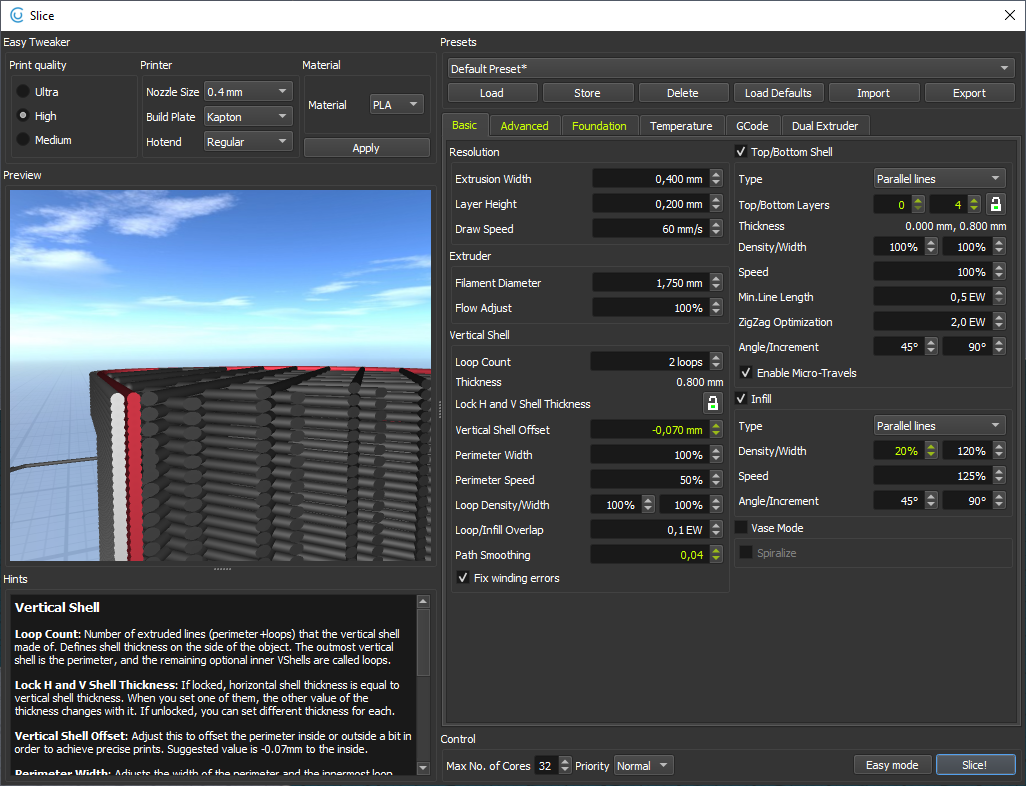Screen dimensions: 1026x786
Task: Open the Build Plate dropdown
Action: 248,116
